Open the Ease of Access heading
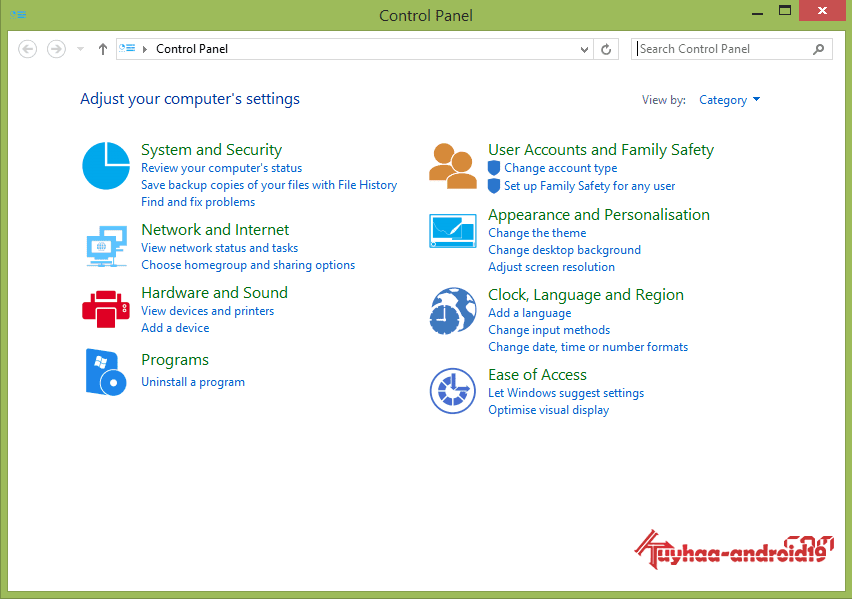Screen dimensions: 852x599 point(537,375)
